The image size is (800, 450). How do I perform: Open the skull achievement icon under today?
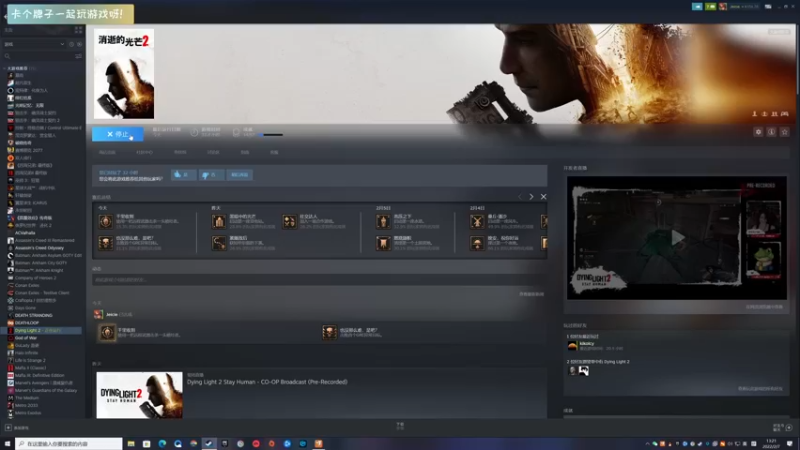[106, 243]
